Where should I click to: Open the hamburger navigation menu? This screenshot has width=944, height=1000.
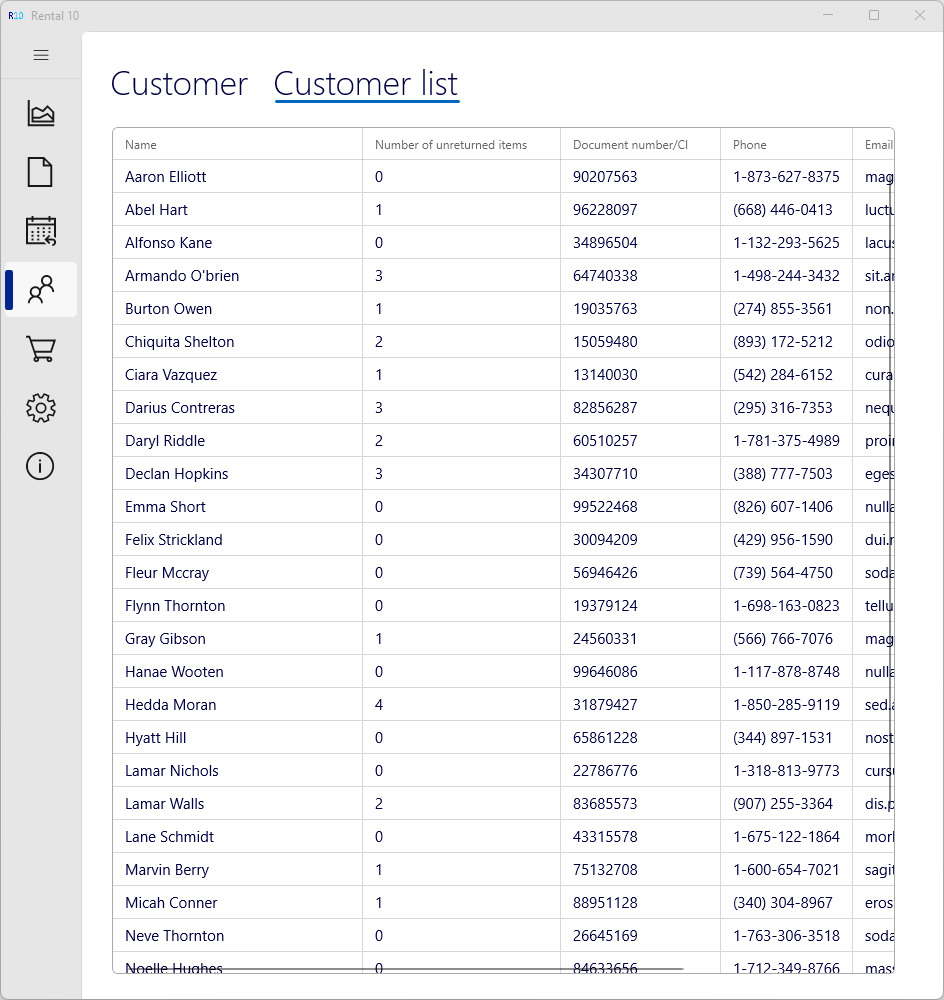pyautogui.click(x=41, y=55)
